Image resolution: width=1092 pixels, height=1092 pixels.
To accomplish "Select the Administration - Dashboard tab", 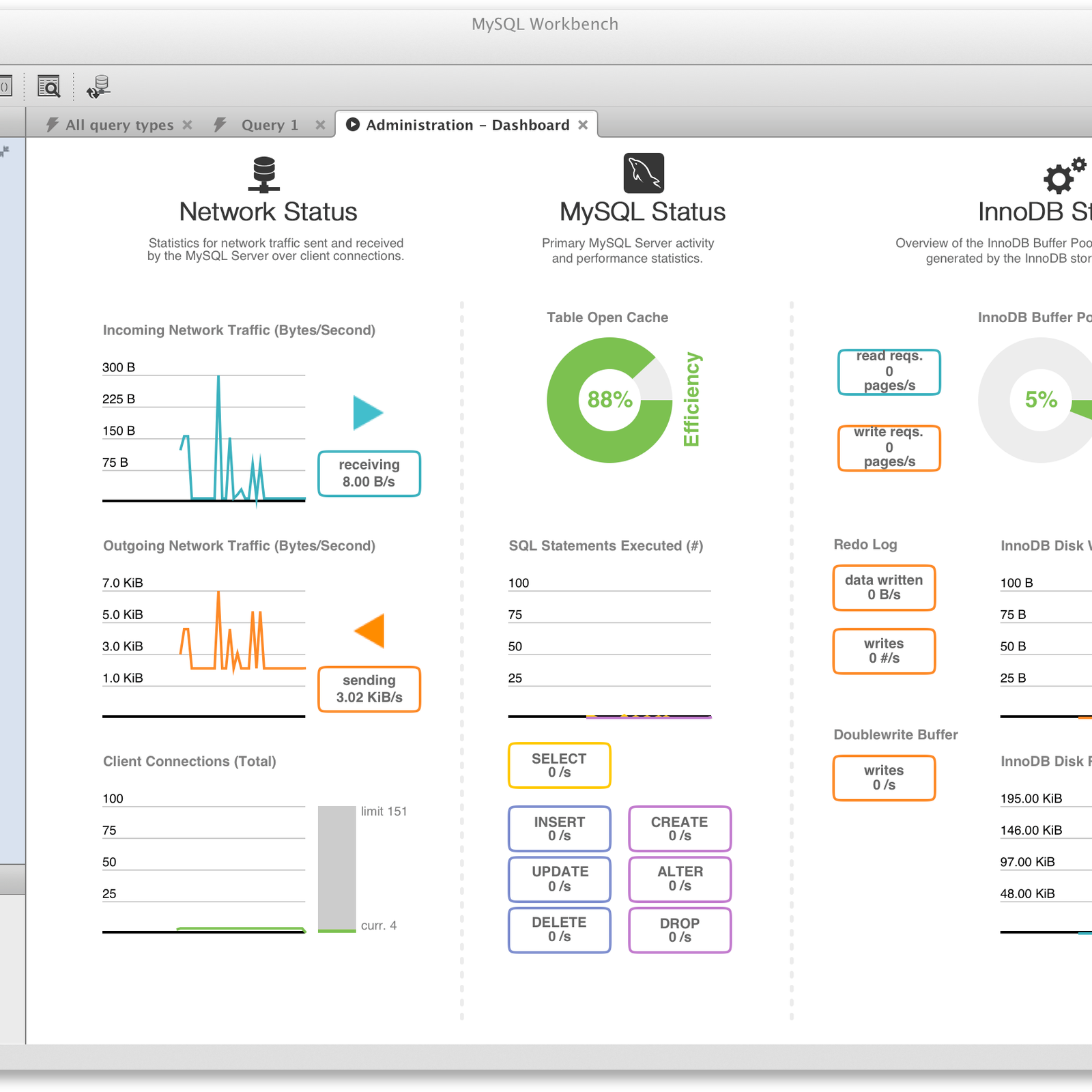I will (x=468, y=125).
